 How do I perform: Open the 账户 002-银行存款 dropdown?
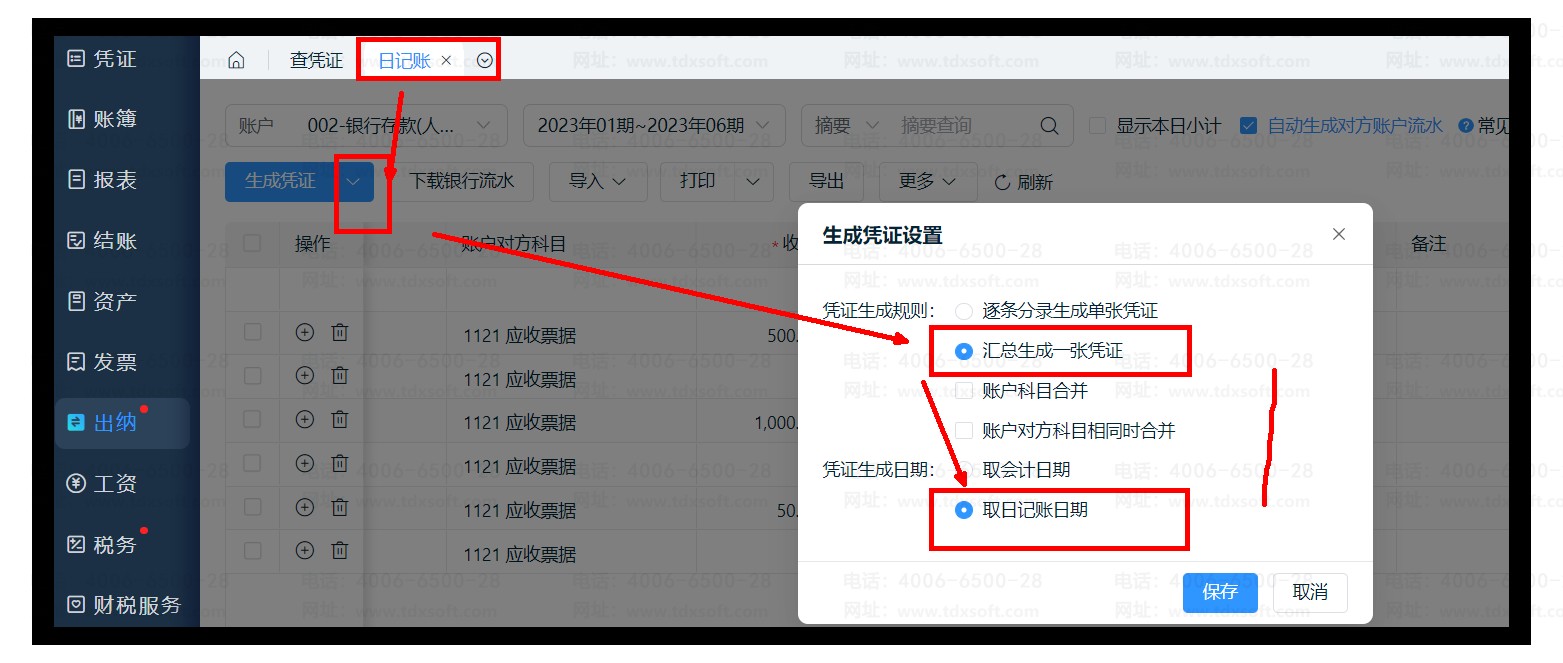coord(366,126)
